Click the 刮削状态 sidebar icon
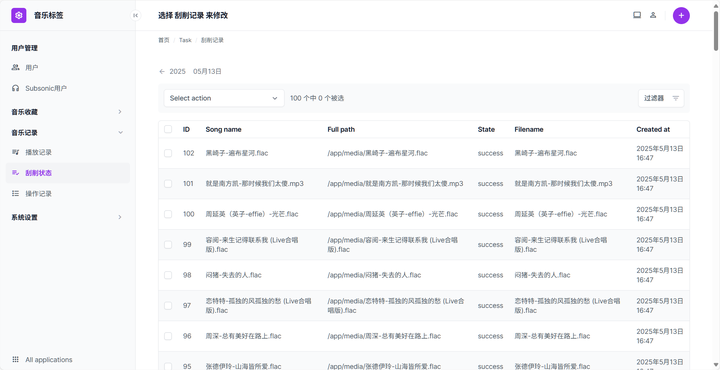Screen dimensions: 720x370 coord(16,173)
